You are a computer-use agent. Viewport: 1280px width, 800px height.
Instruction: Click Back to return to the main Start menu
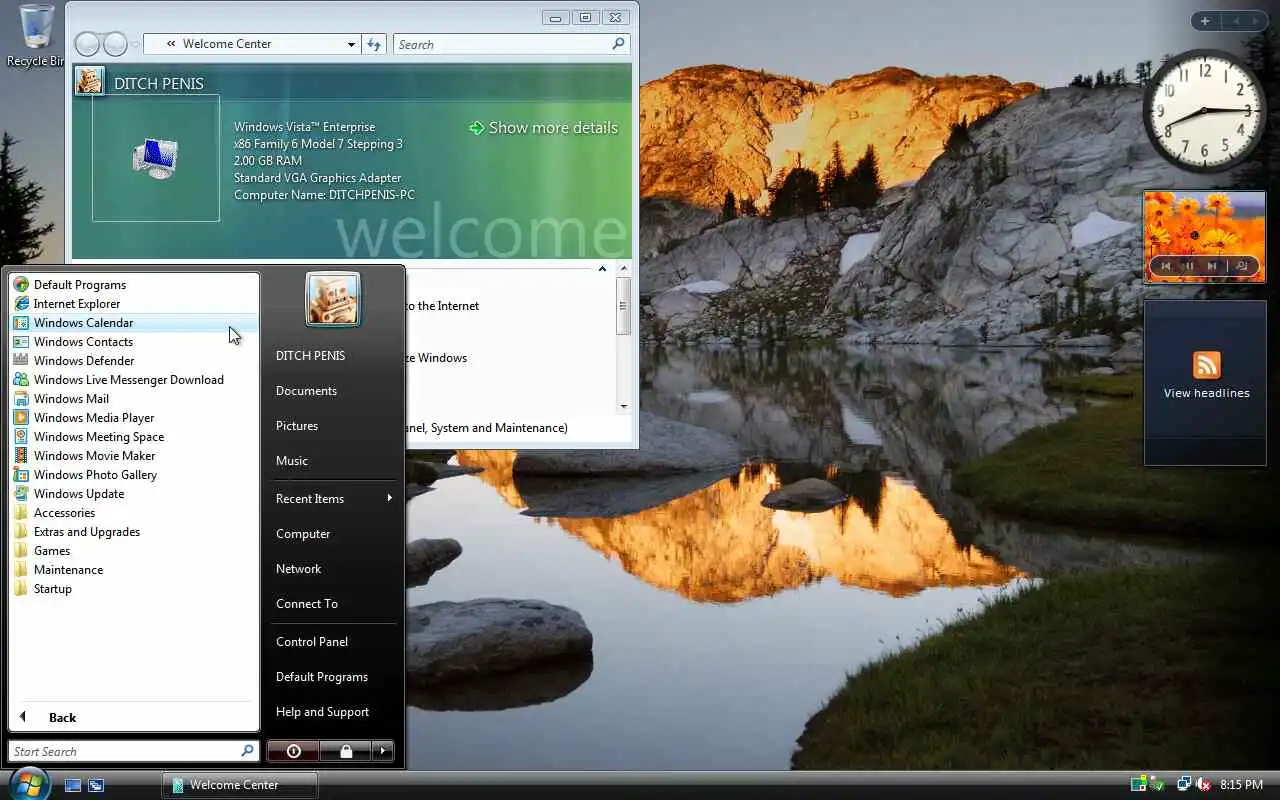point(133,717)
